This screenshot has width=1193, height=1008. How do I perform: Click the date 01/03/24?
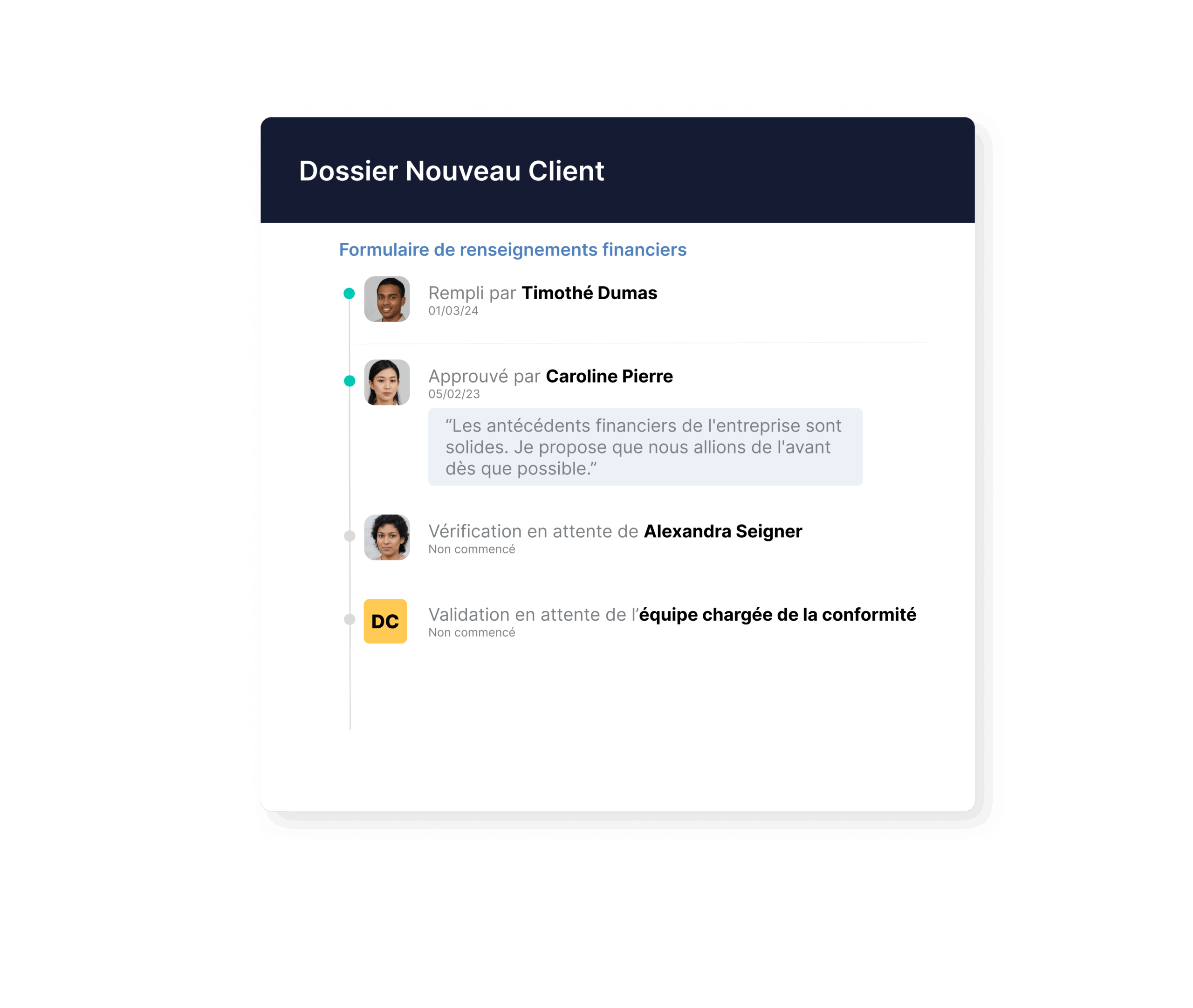click(x=453, y=311)
